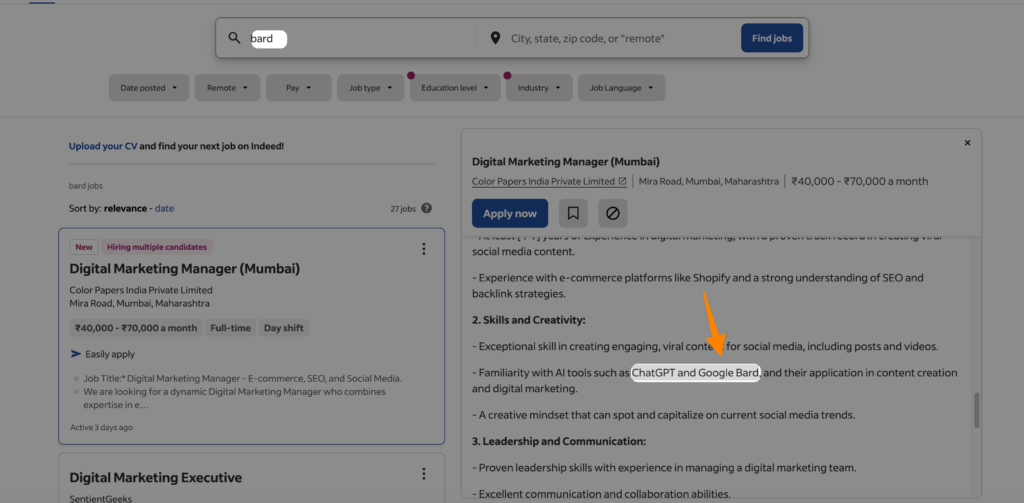The image size is (1024, 503).
Task: Click the Upload your CV link
Action: pos(103,146)
